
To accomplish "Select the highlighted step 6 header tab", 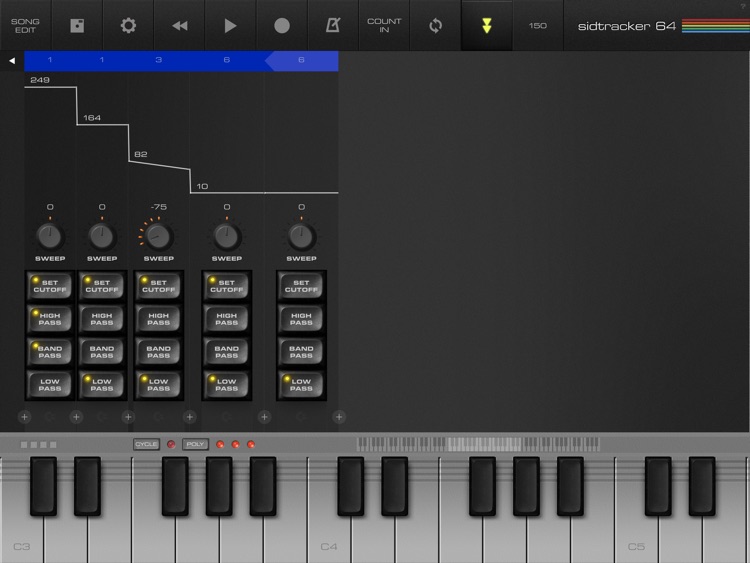I will coord(301,61).
